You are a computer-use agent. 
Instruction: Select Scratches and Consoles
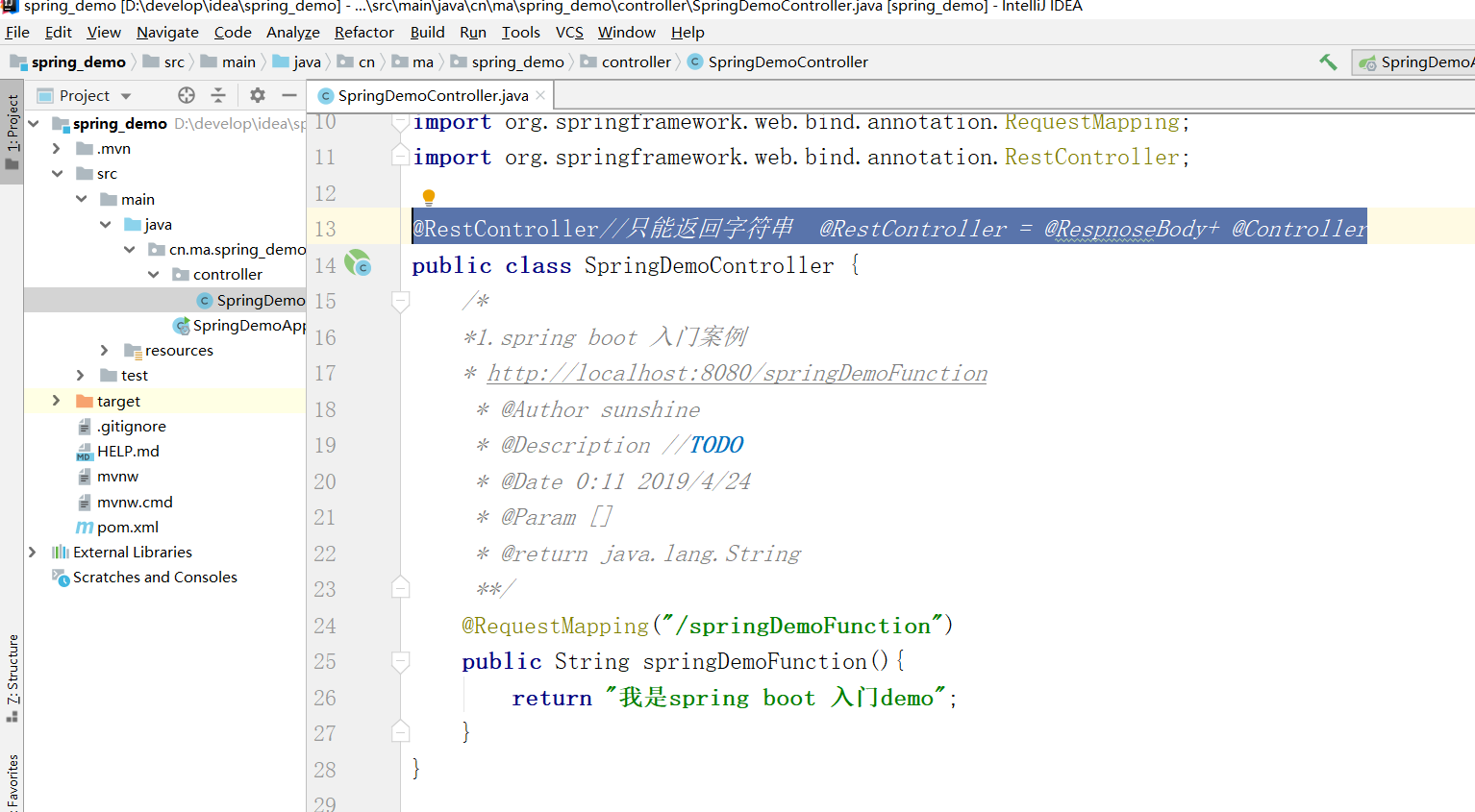144,577
